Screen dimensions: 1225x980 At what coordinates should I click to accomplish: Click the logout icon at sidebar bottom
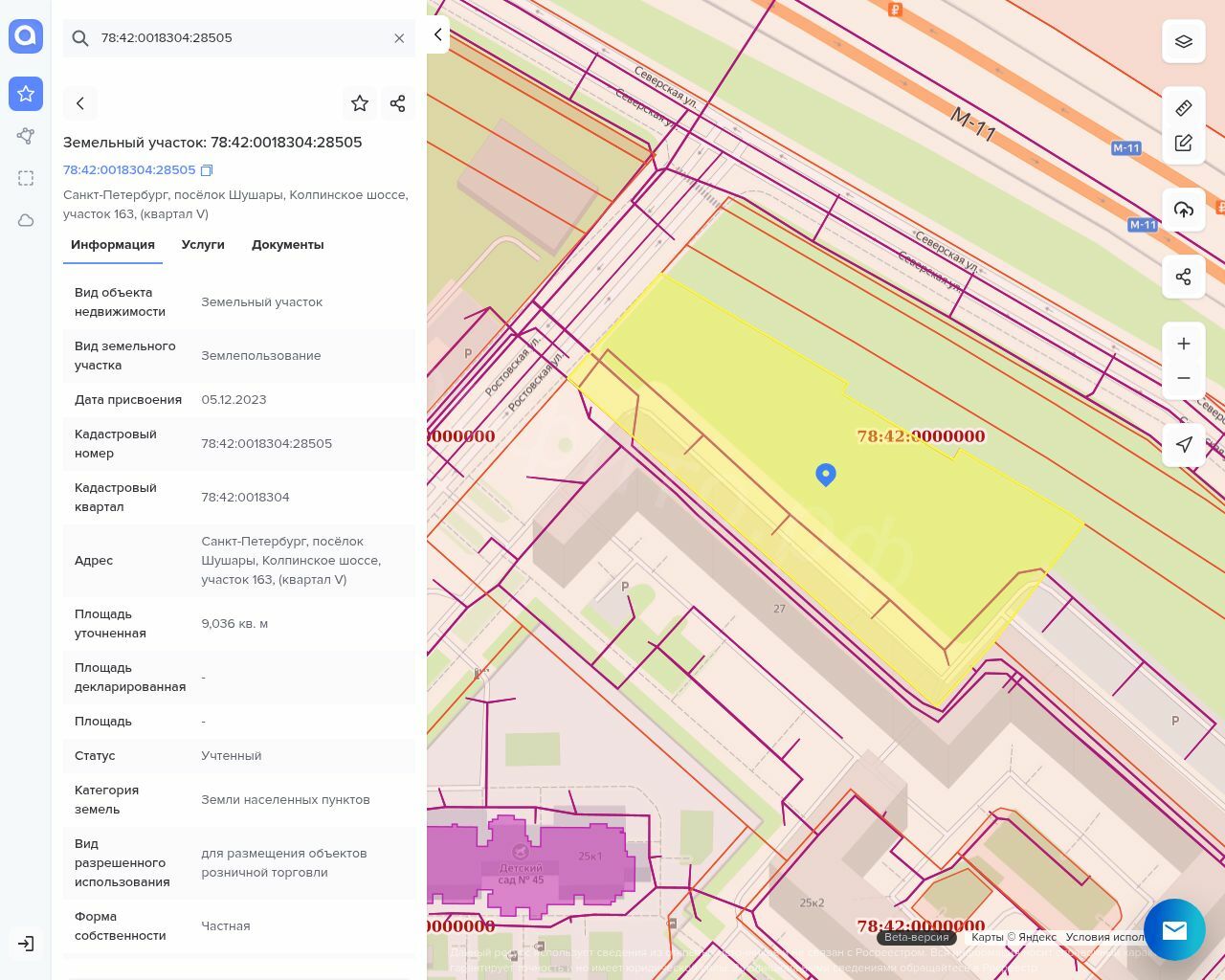tap(26, 944)
